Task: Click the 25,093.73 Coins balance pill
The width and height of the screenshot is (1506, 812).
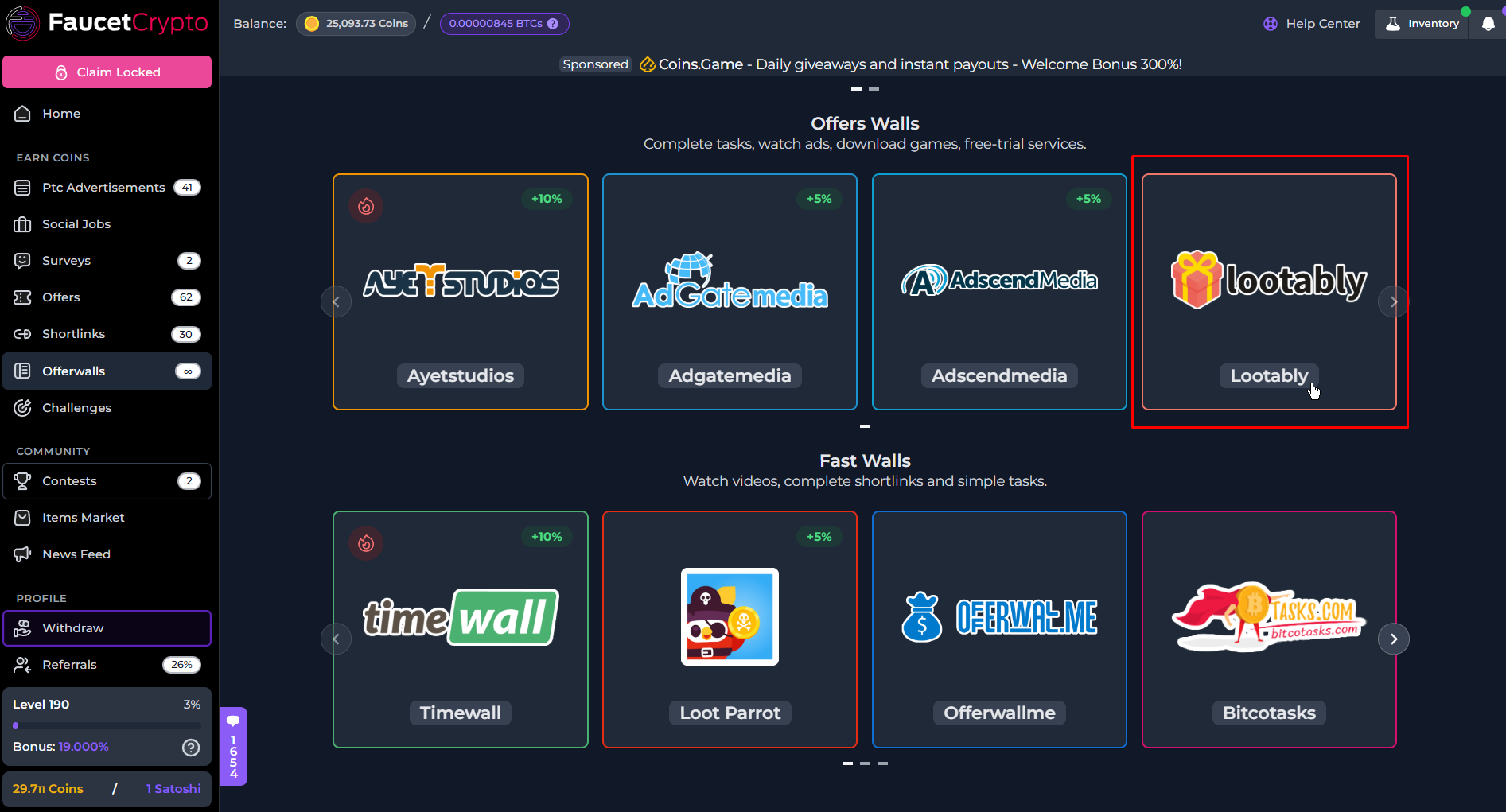Action: tap(356, 24)
